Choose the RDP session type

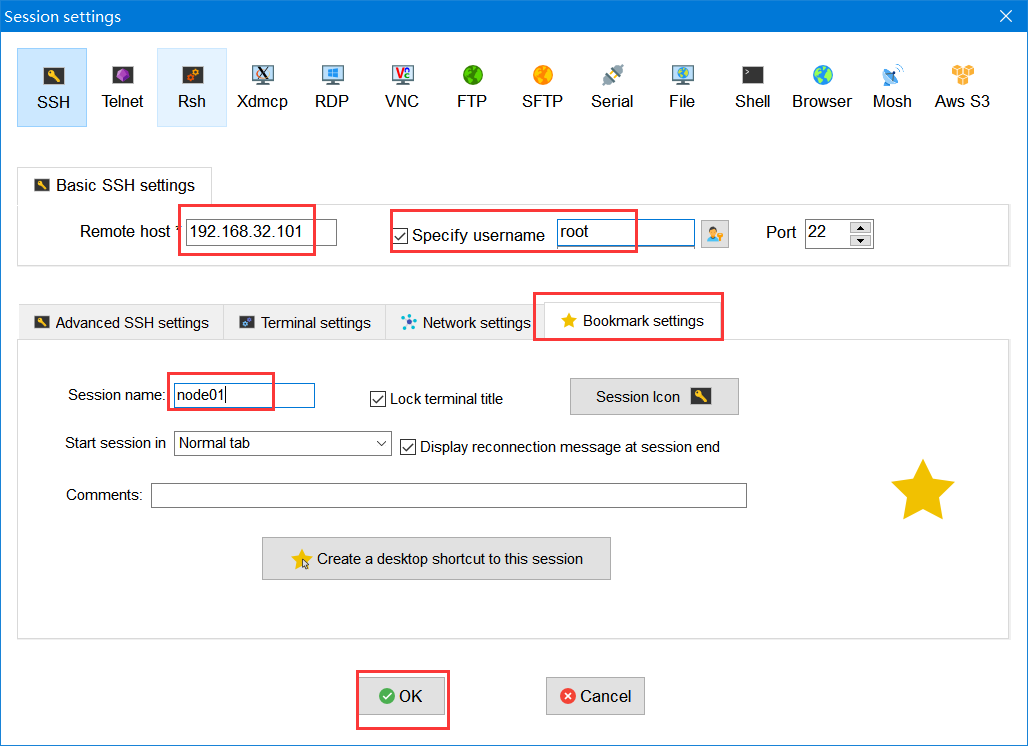(332, 87)
